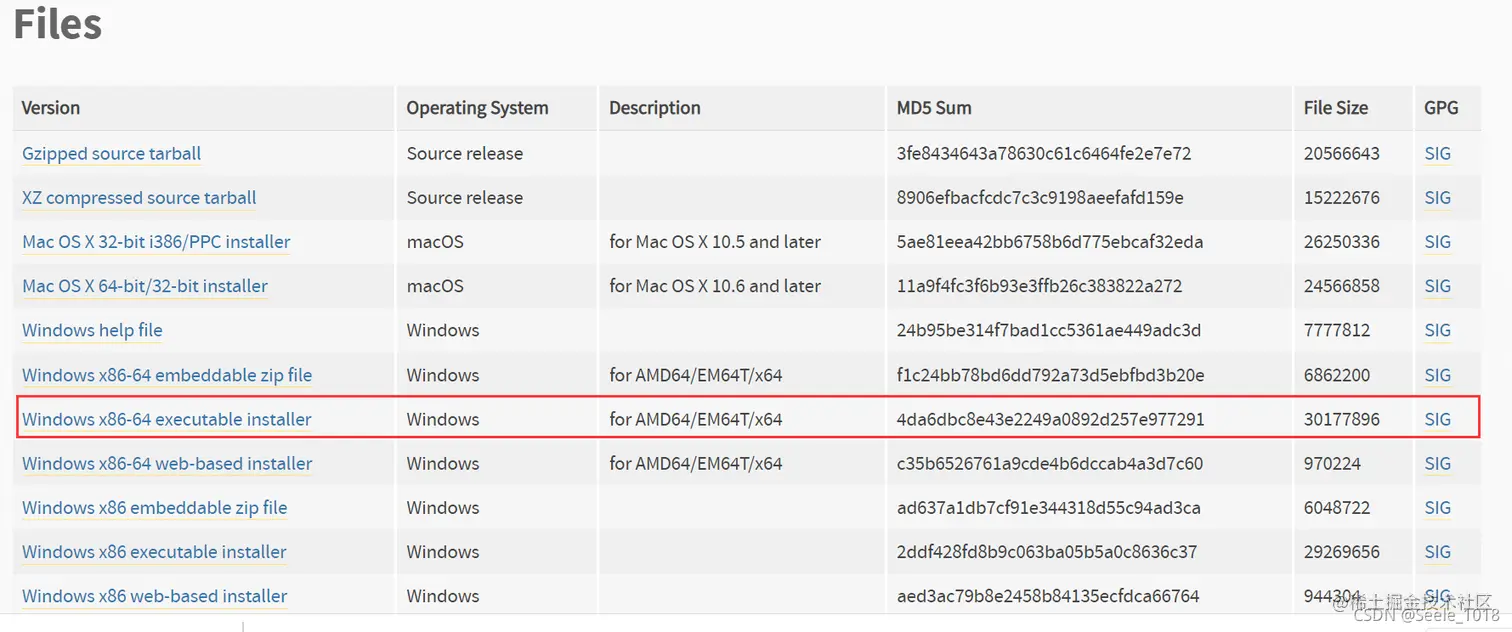Open SIG link for x86 executable installer
This screenshot has height=632, width=1512.
[x=1437, y=551]
